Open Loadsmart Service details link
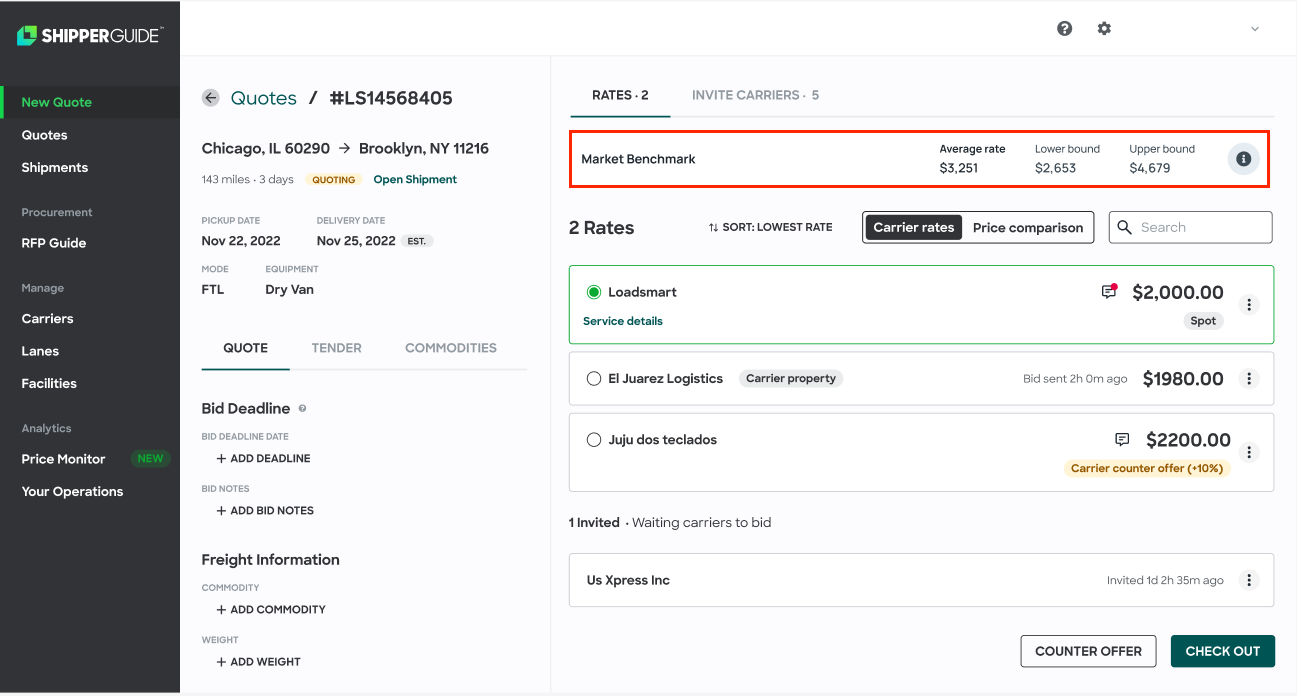1297x696 pixels. [x=623, y=321]
